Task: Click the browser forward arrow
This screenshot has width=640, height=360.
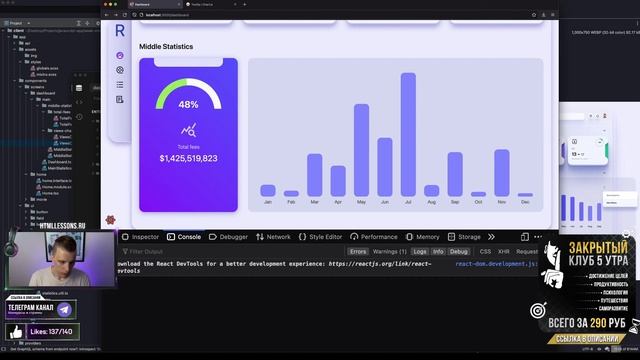Action: pyautogui.click(x=116, y=15)
